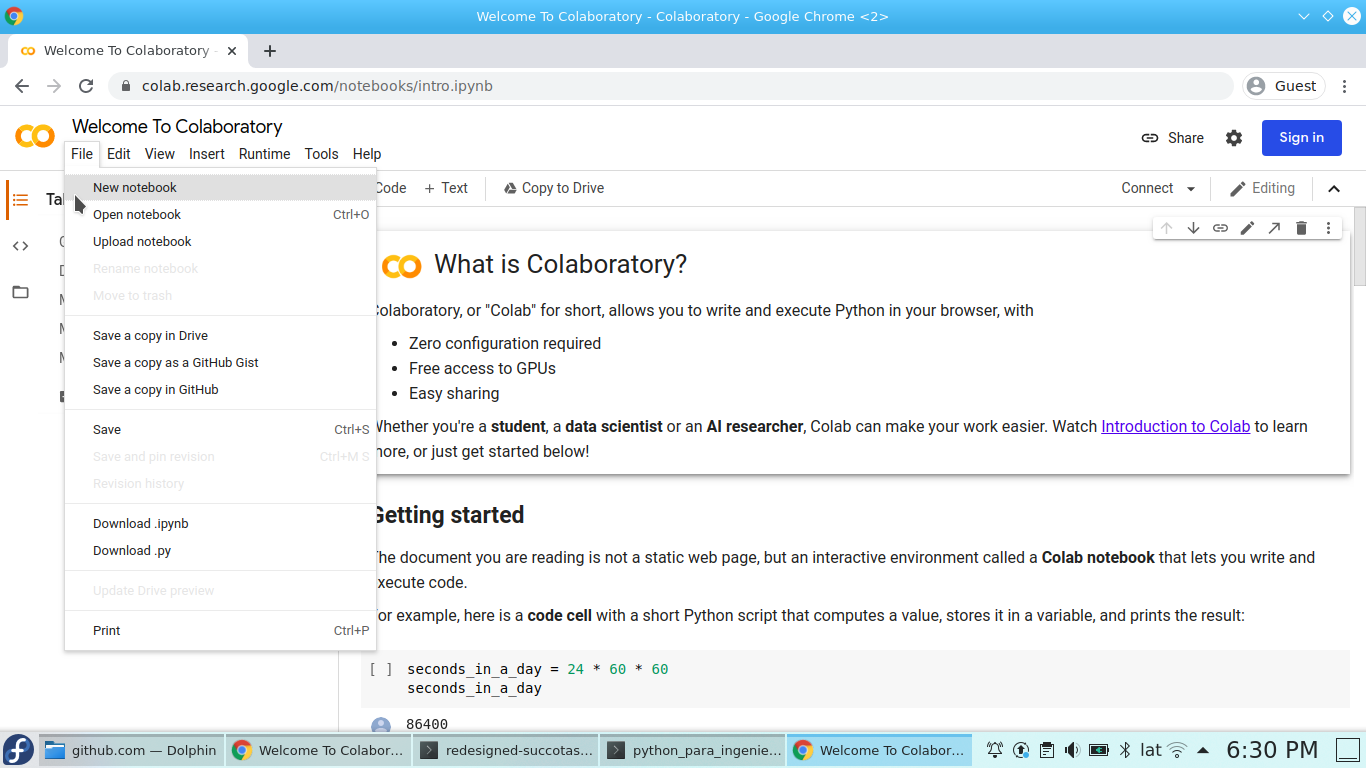
Task: Click the Colab logo in header
Action: pyautogui.click(x=35, y=136)
